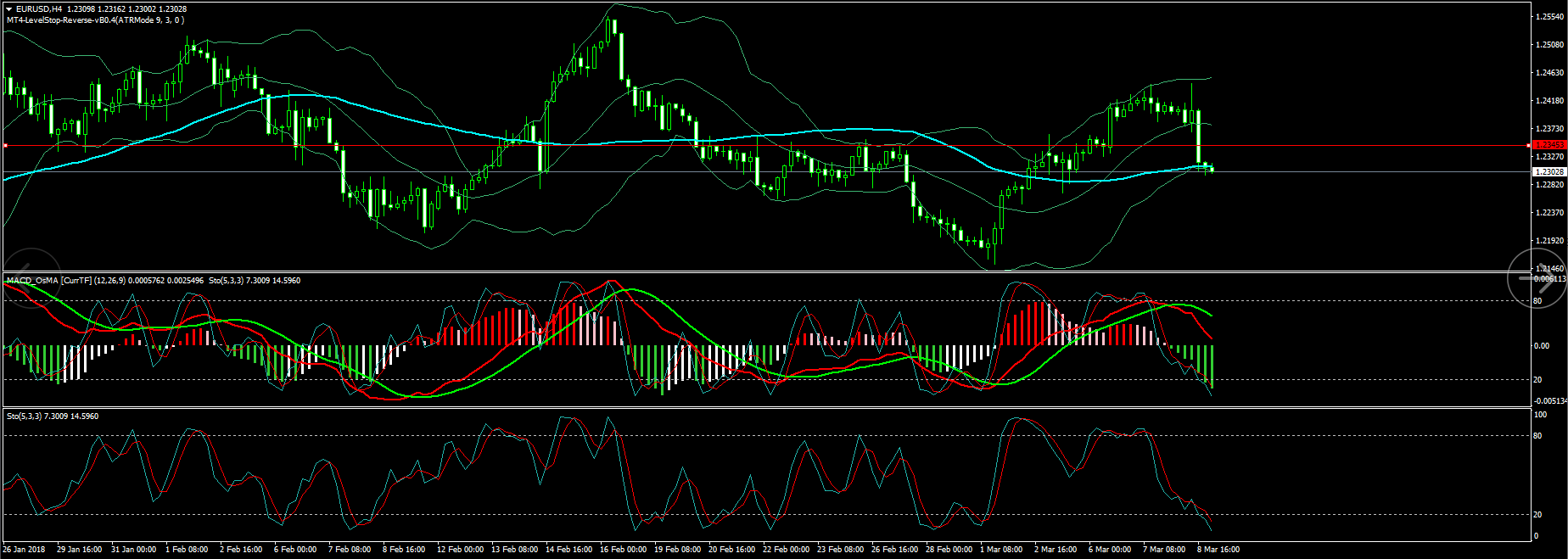Click the left circular previous-arrow overlay button
Image resolution: width=1568 pixels, height=559 pixels.
tap(31, 279)
